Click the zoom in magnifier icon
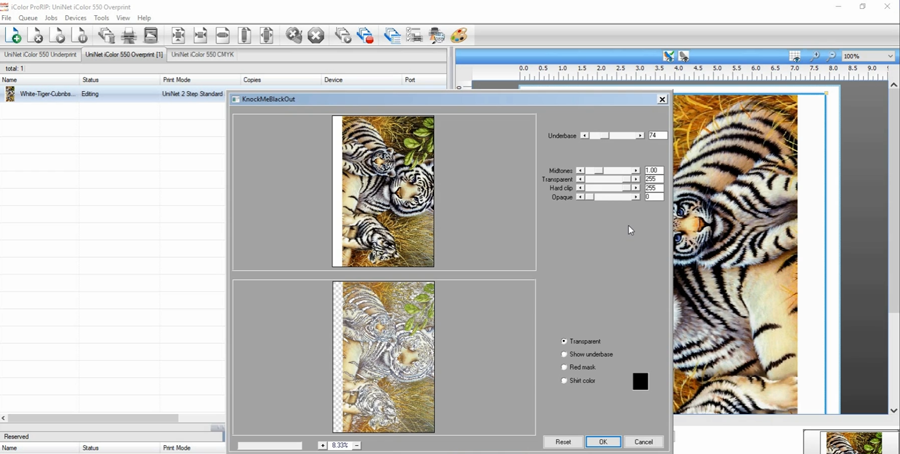Image resolution: width=900 pixels, height=454 pixels. (815, 56)
